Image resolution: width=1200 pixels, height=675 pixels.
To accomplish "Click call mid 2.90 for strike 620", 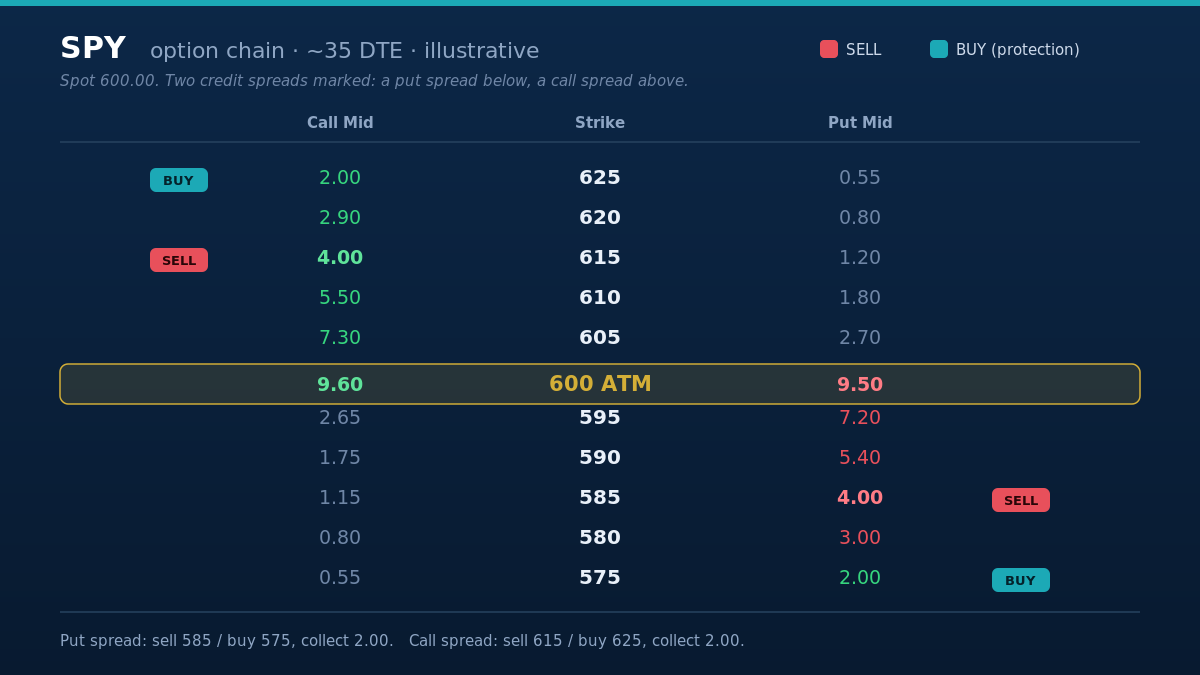I will point(340,218).
